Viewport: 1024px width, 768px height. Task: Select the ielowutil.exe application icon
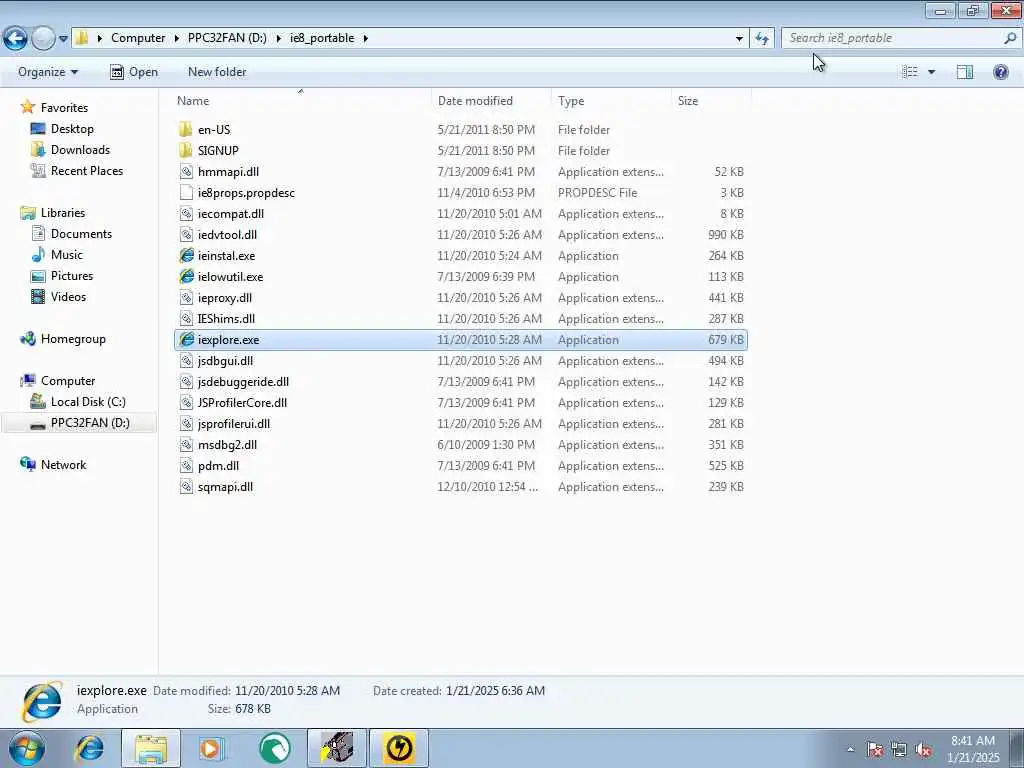(187, 276)
